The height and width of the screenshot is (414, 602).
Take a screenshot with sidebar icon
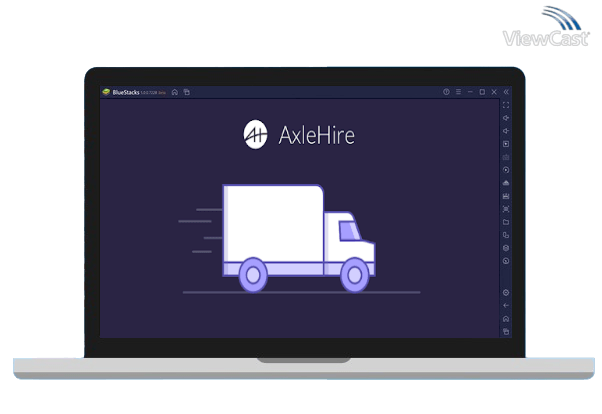pyautogui.click(x=506, y=209)
